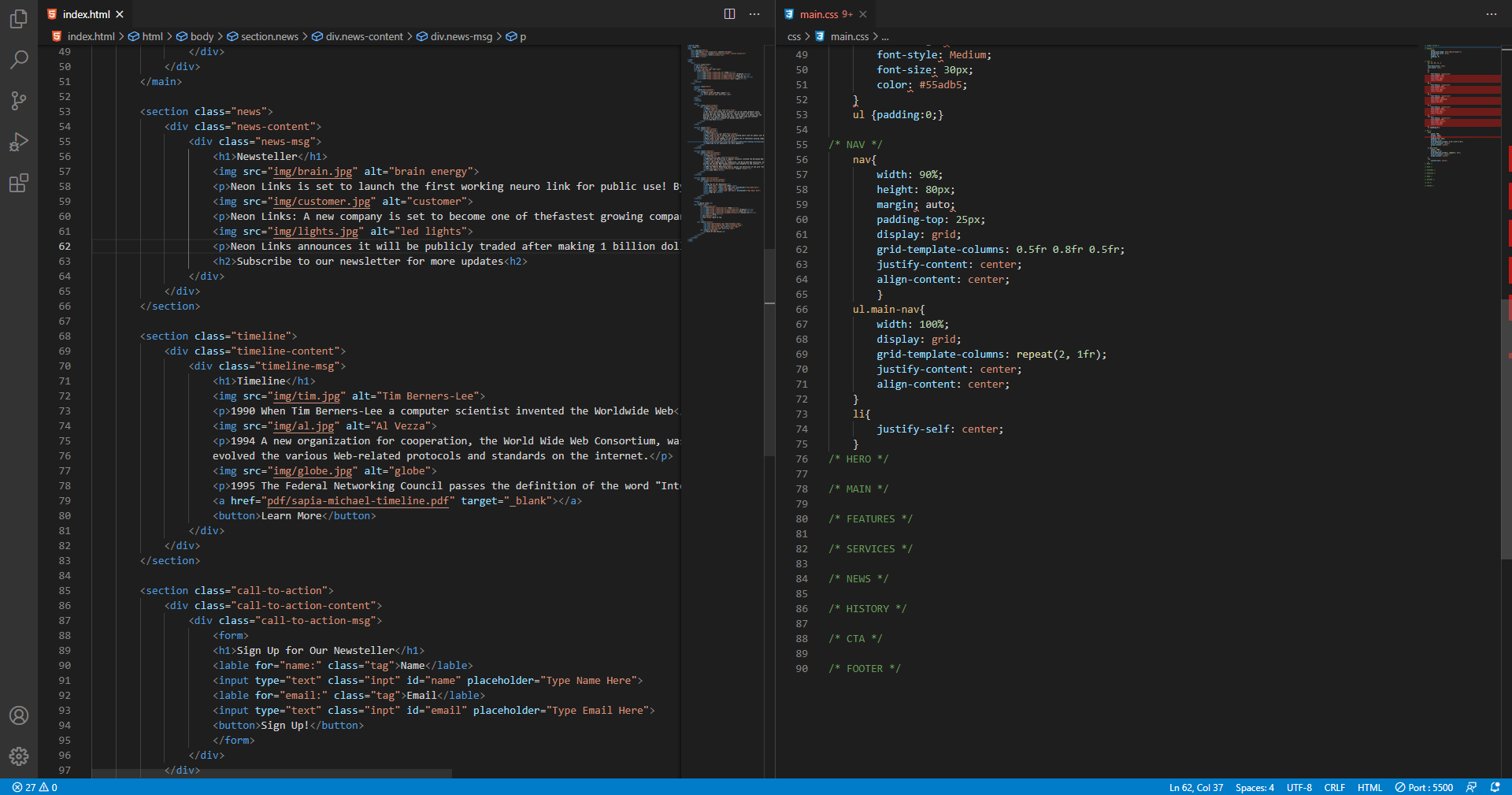Expand the section.news breadcrumb item
Viewport: 1512px width, 795px height.
pyautogui.click(x=269, y=36)
